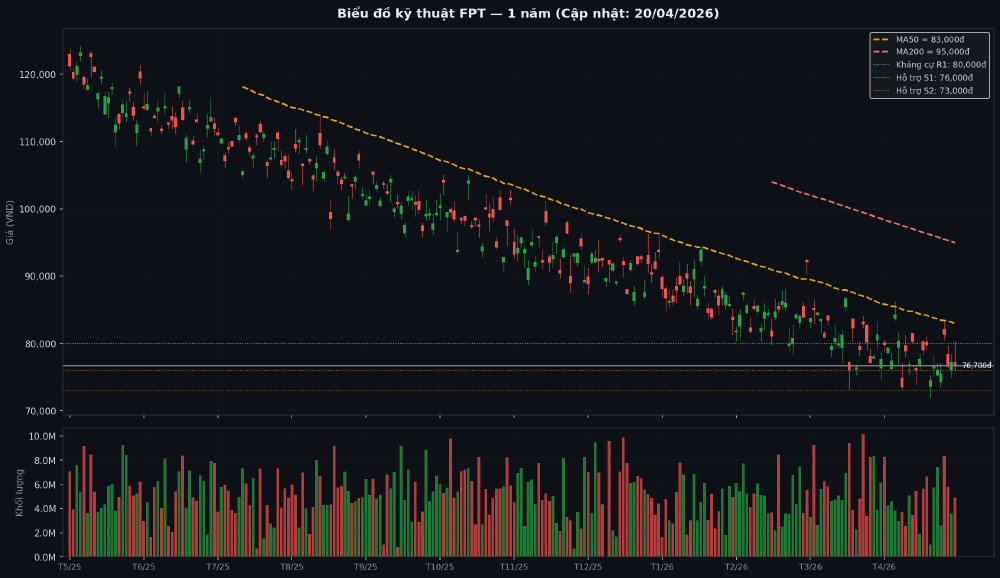The image size is (1000, 578).
Task: Click the 100,000 price axis label
Action: click(38, 209)
